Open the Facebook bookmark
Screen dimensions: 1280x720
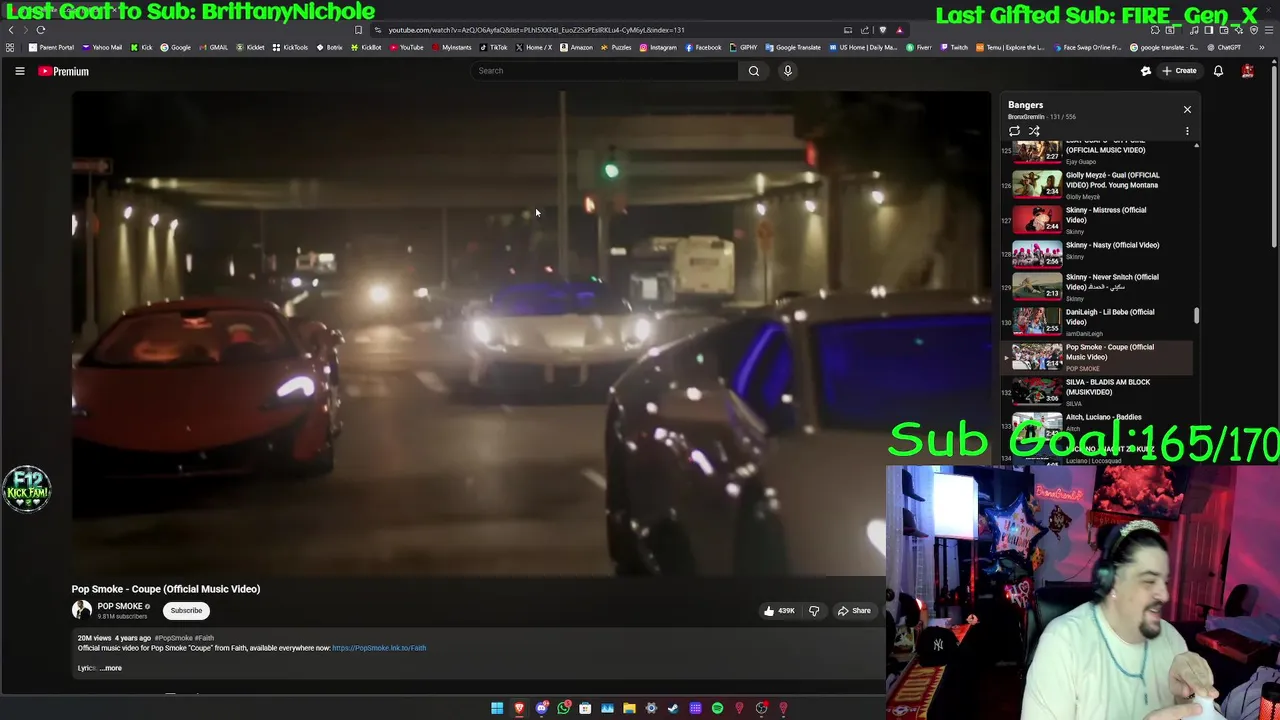[x=703, y=47]
